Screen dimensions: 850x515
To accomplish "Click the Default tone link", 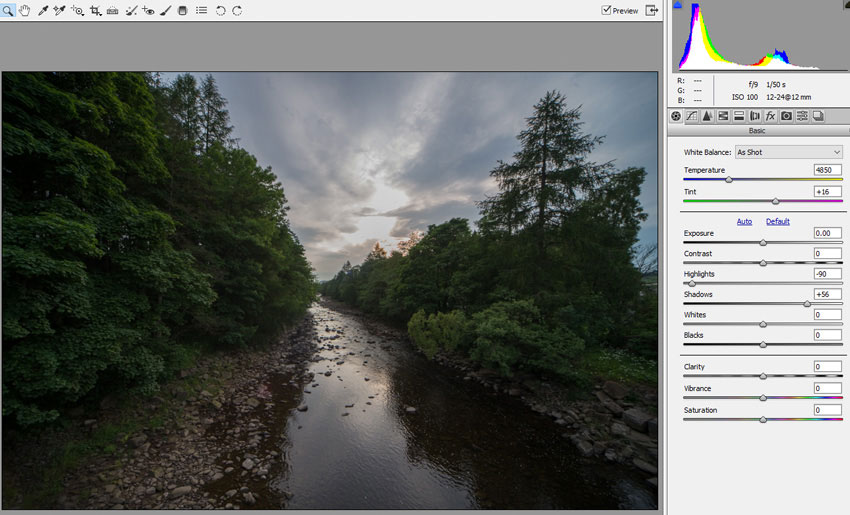I will point(778,221).
